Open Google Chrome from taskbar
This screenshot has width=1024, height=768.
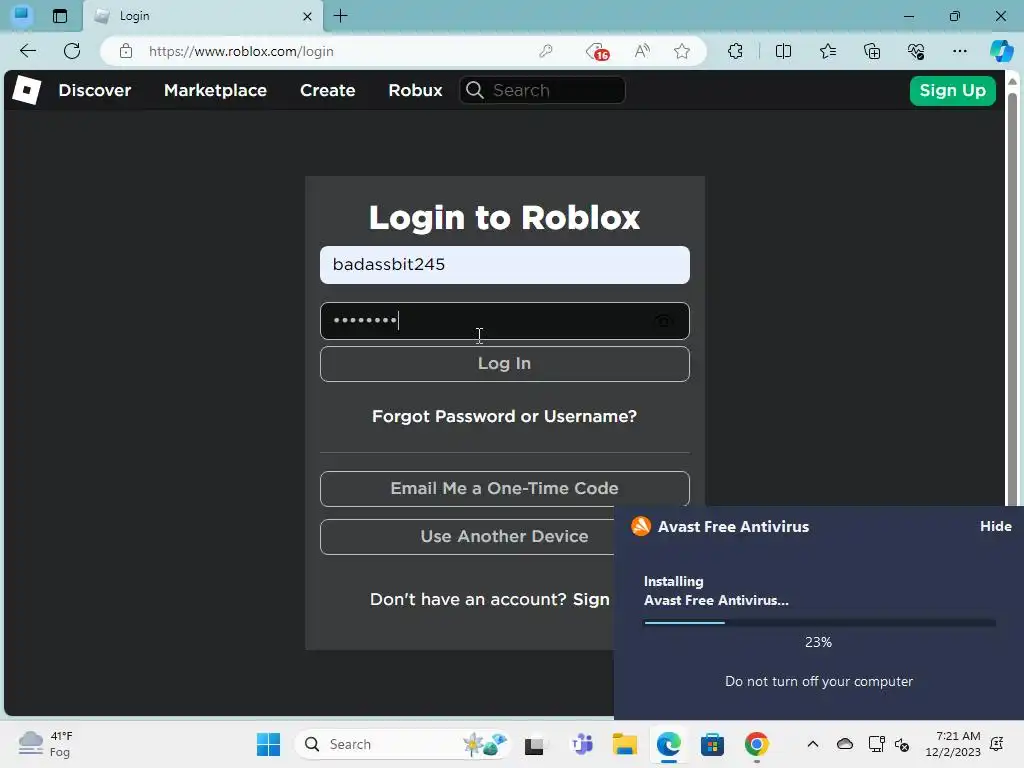tap(756, 744)
